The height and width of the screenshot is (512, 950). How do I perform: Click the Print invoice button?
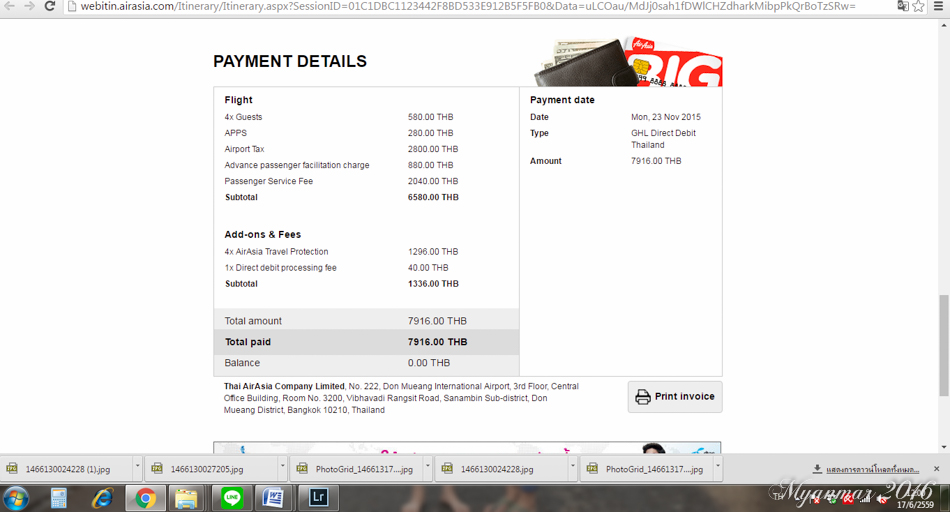tap(675, 397)
